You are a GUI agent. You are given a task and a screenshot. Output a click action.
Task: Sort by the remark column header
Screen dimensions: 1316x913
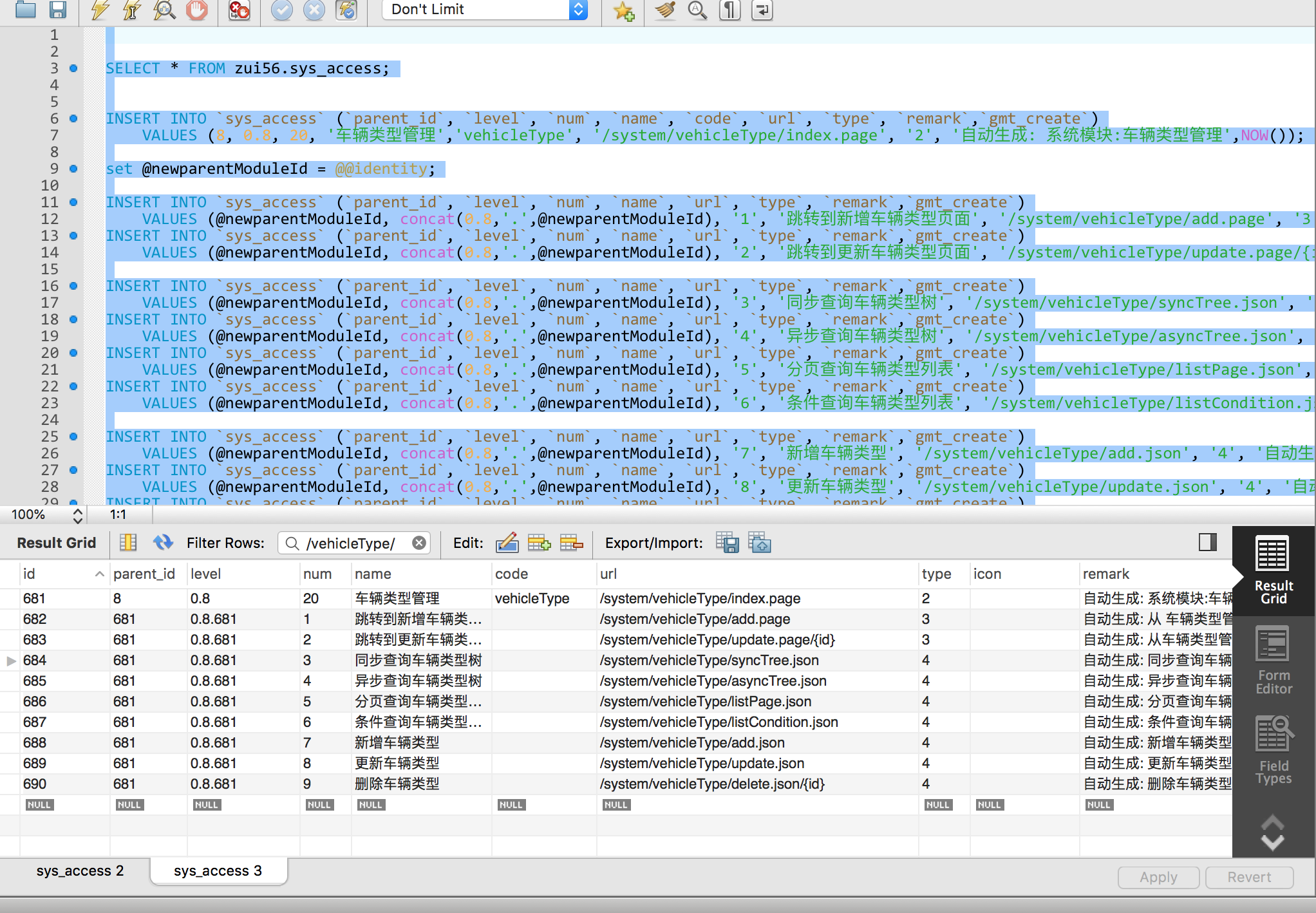(1156, 574)
